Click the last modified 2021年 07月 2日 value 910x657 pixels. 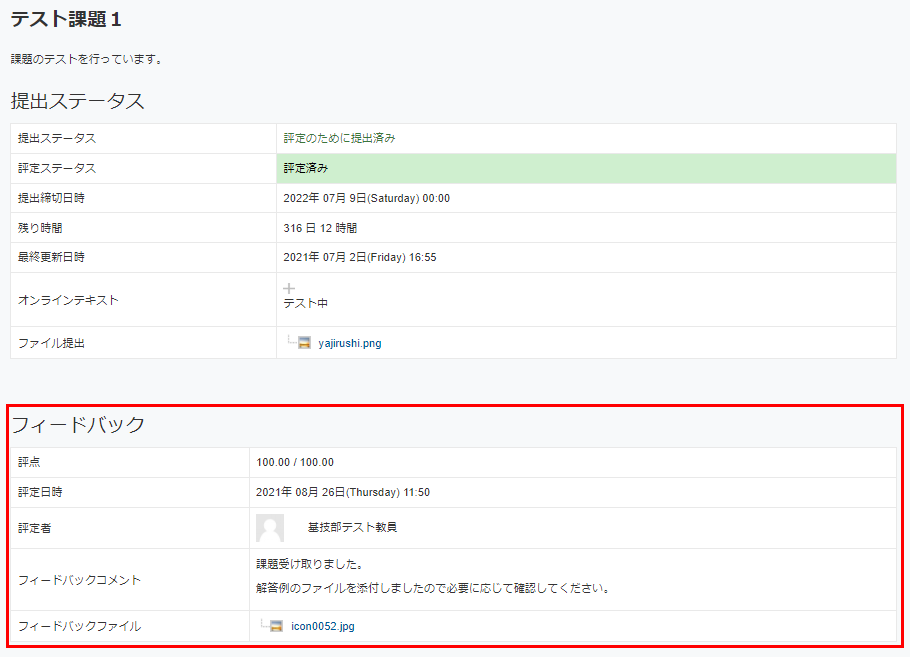pos(359,257)
